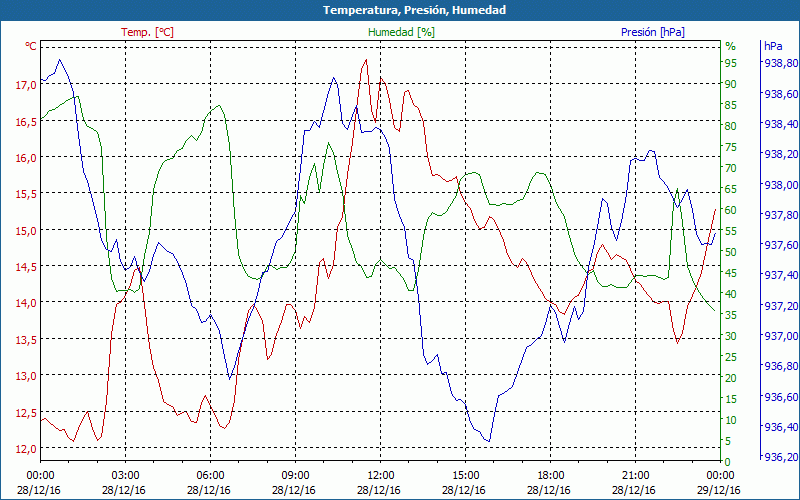Click the 936,40 pressure axis value
This screenshot has width=800, height=500.
[x=779, y=427]
